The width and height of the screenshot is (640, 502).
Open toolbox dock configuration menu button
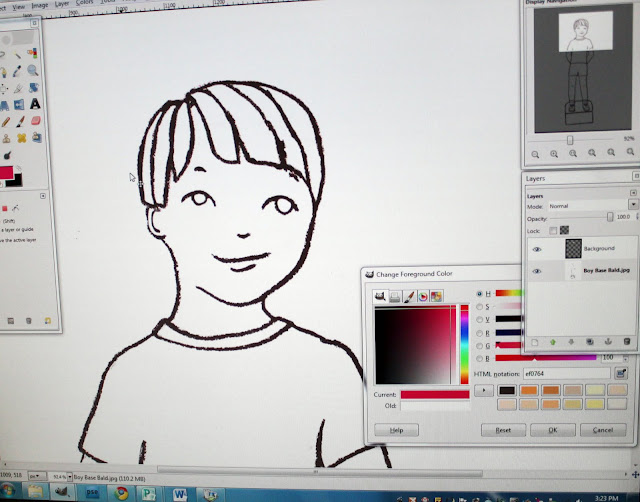[34, 23]
